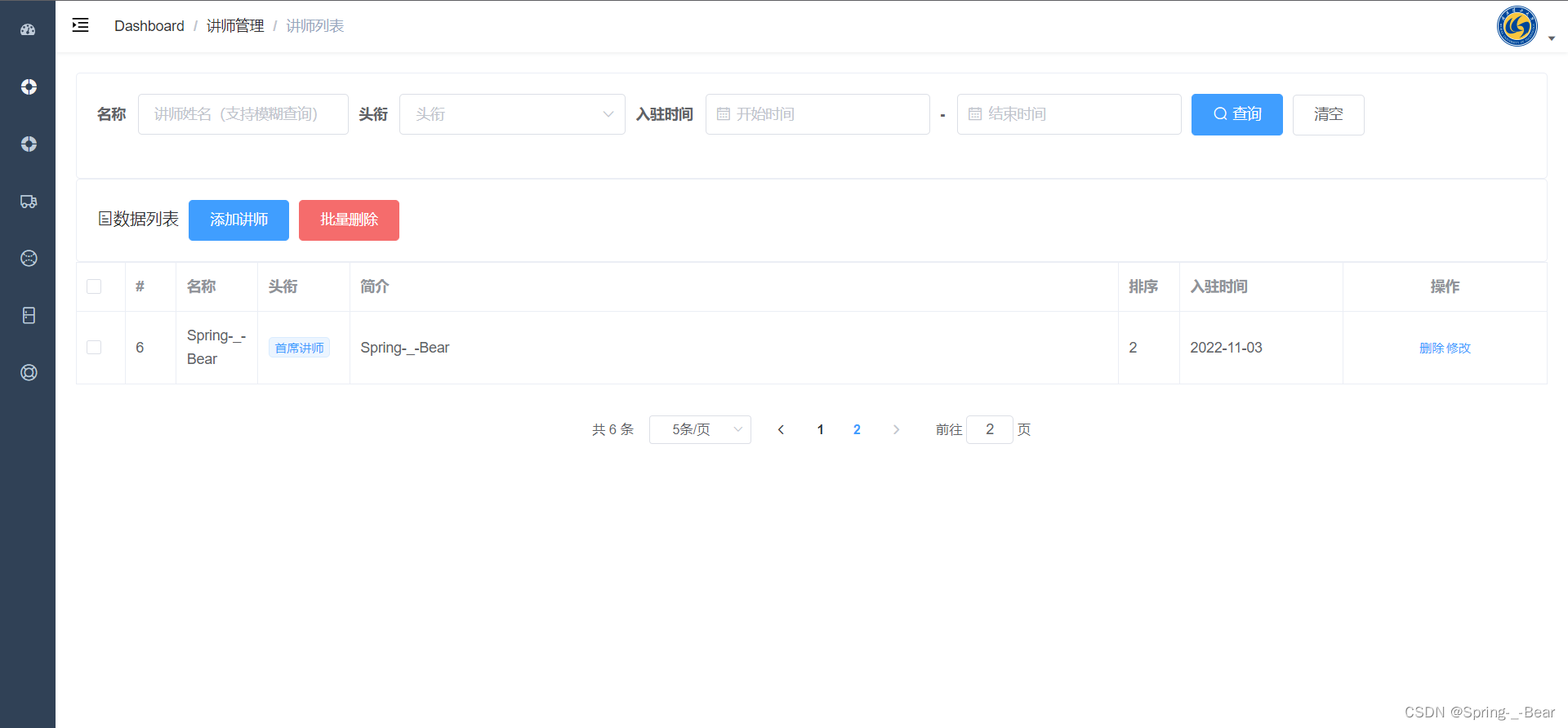Go to next page arrow
This screenshot has width=1568, height=728.
[896, 429]
